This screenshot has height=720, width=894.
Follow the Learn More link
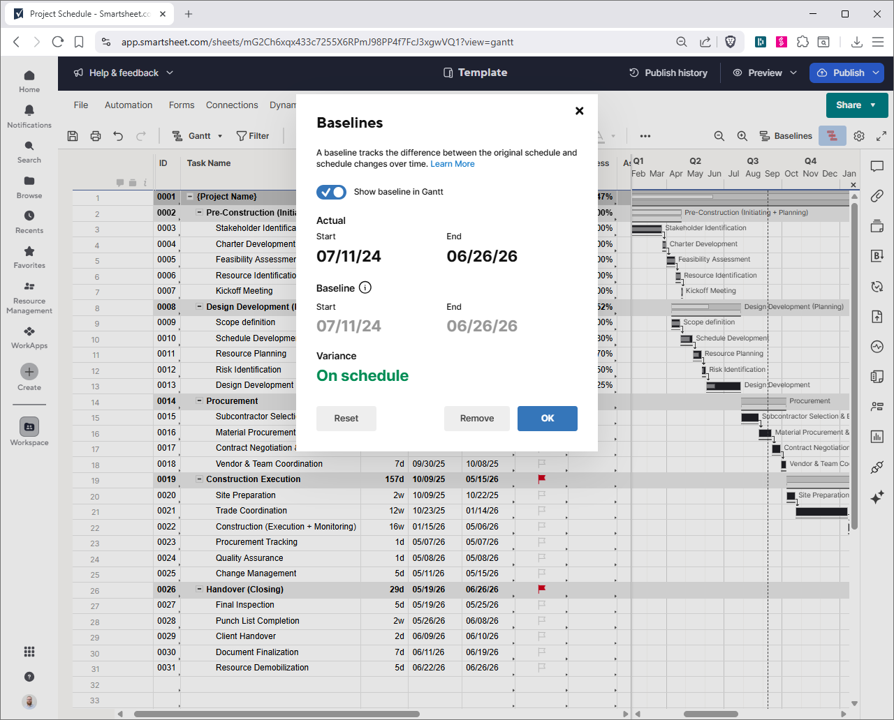tap(452, 164)
